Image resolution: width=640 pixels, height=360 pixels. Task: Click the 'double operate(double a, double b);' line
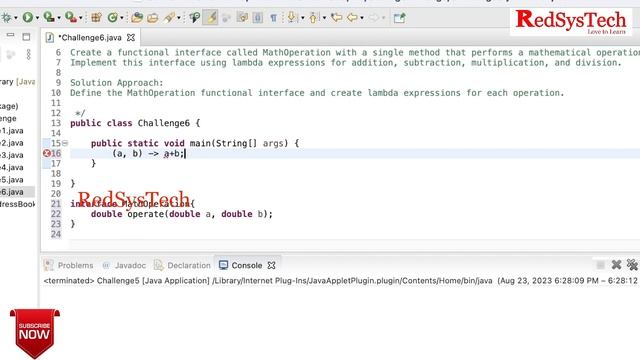coord(182,214)
